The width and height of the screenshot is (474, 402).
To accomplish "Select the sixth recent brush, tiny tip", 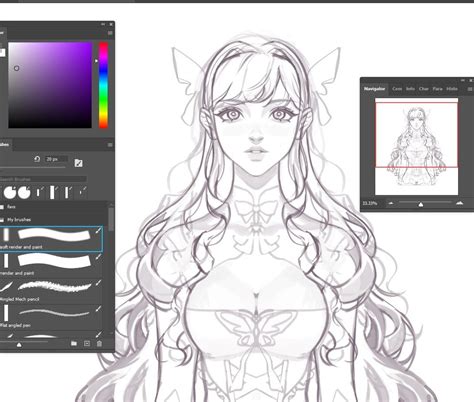I will pyautogui.click(x=82, y=192).
